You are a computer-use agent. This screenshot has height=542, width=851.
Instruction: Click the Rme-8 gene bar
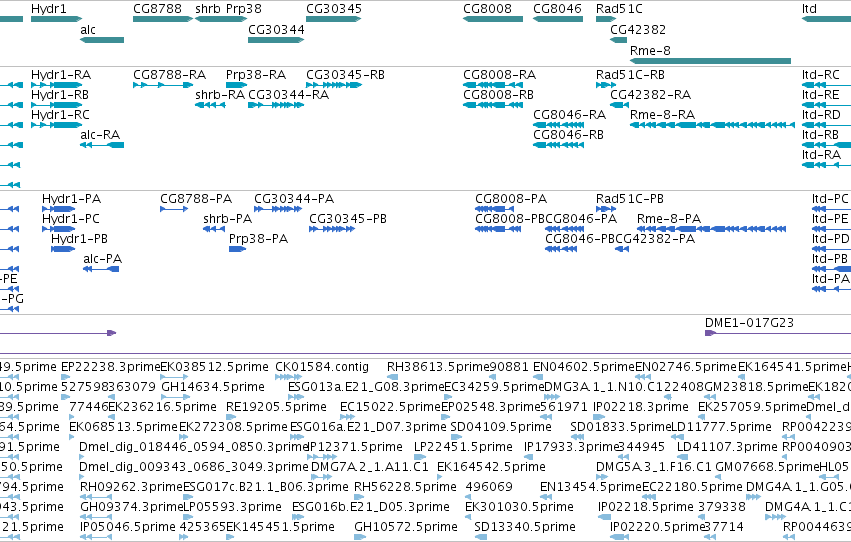click(x=710, y=61)
